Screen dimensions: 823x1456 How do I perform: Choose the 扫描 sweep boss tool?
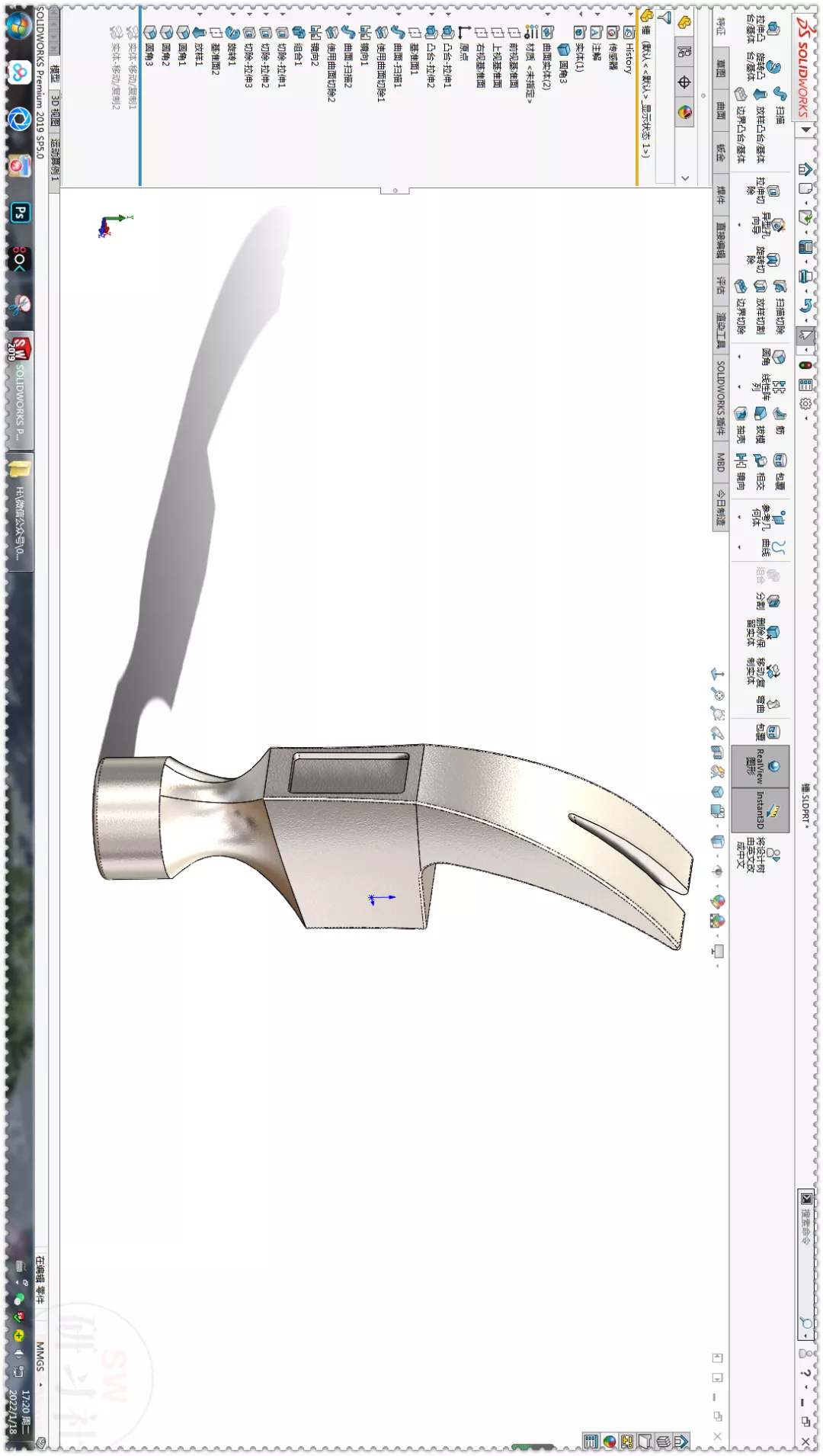click(x=780, y=105)
